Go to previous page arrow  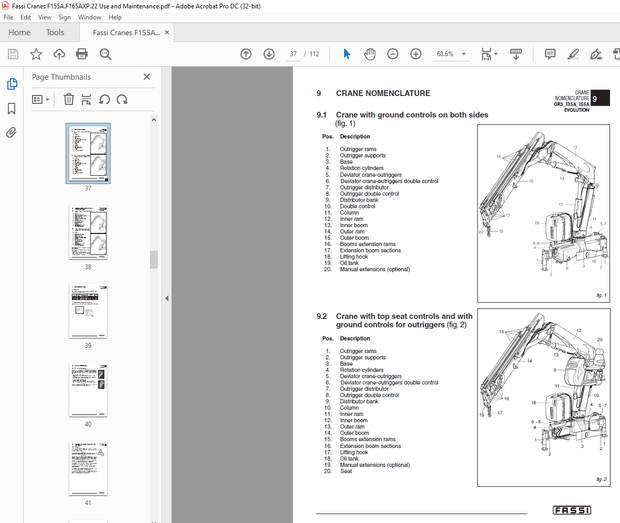tap(247, 54)
